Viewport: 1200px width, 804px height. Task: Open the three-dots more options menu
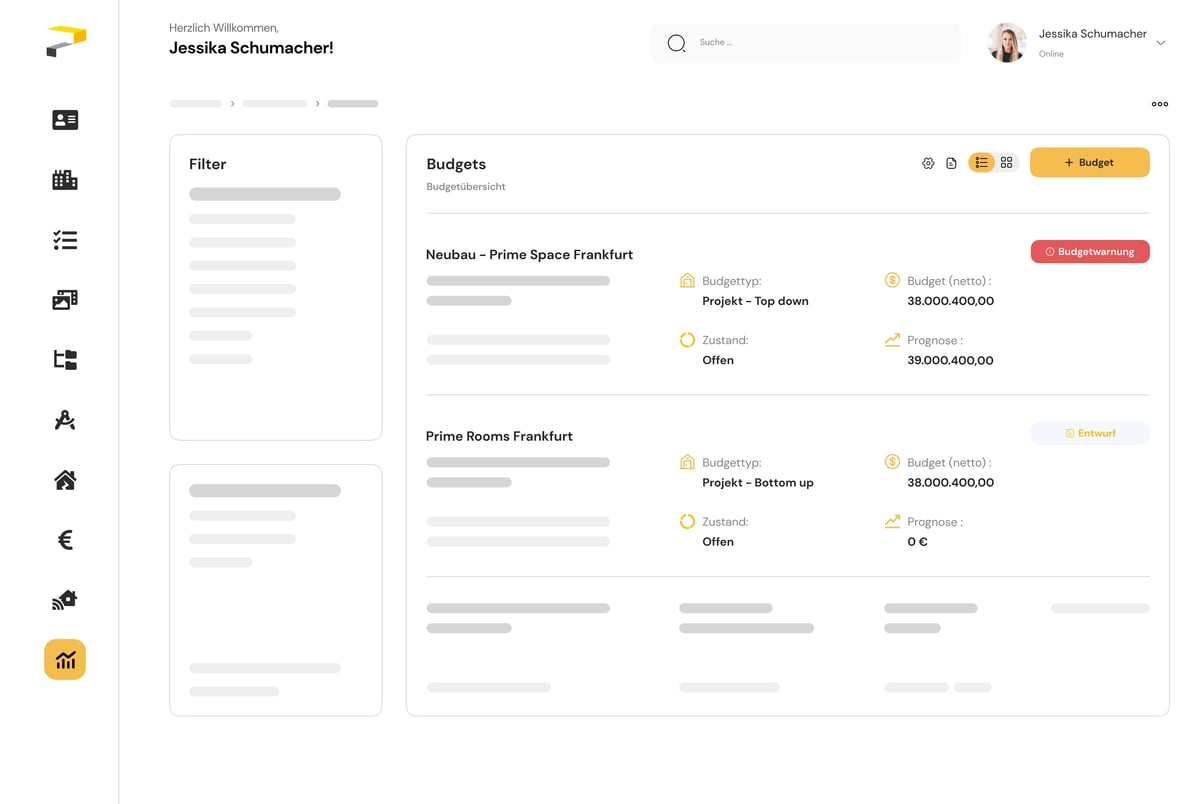pos(1160,104)
